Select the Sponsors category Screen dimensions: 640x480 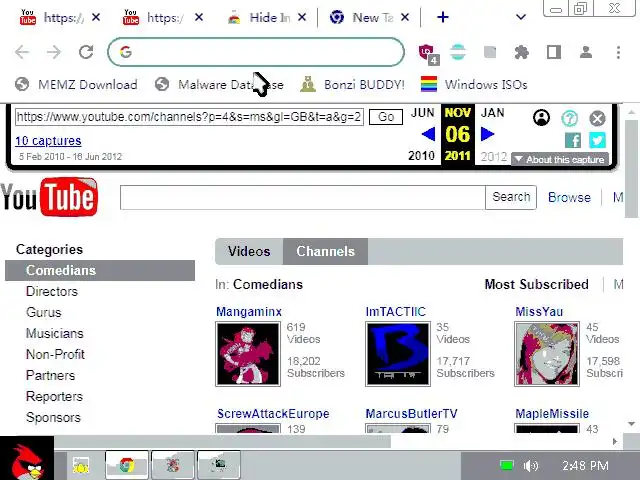point(53,418)
